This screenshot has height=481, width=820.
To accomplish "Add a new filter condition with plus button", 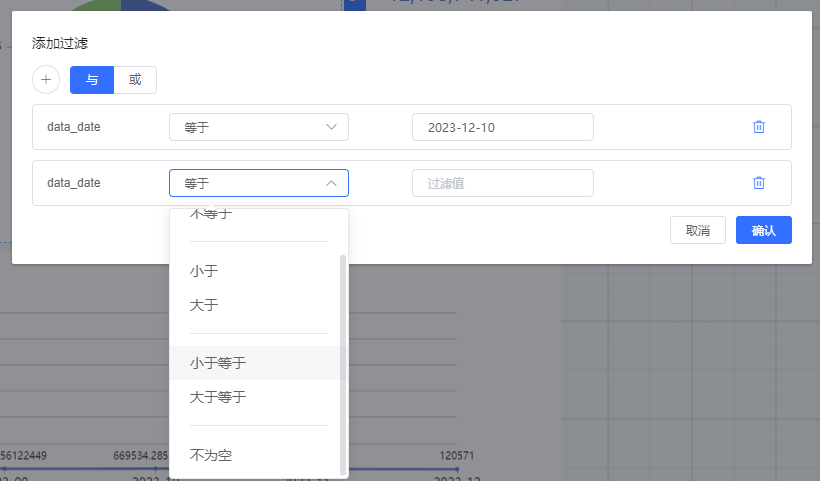I will (46, 80).
